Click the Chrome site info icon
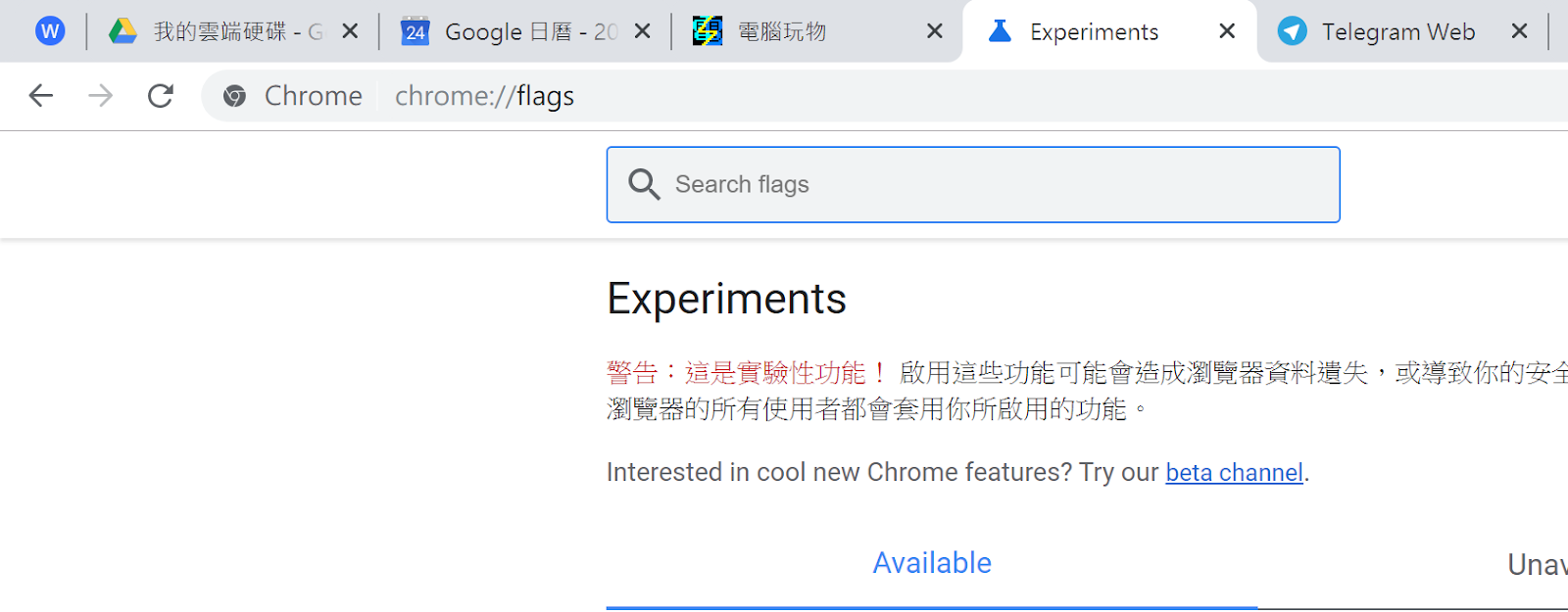Viewport: 1568px width, 612px height. click(x=235, y=96)
